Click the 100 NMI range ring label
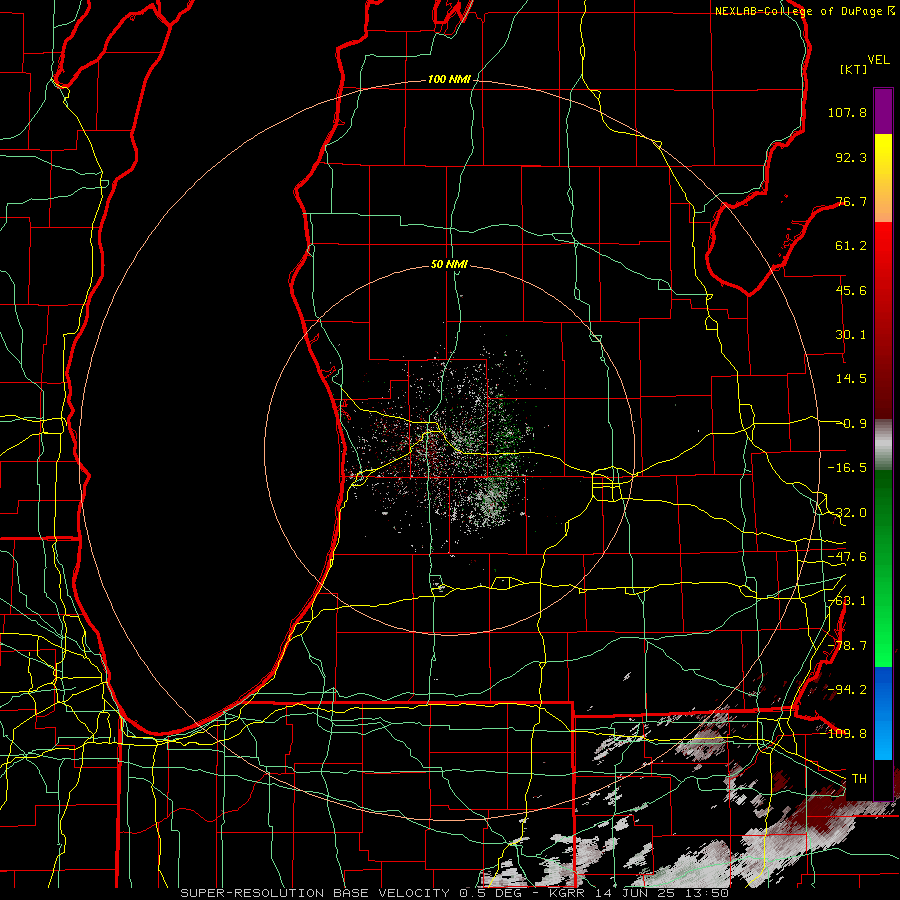The width and height of the screenshot is (900, 900). click(x=449, y=79)
